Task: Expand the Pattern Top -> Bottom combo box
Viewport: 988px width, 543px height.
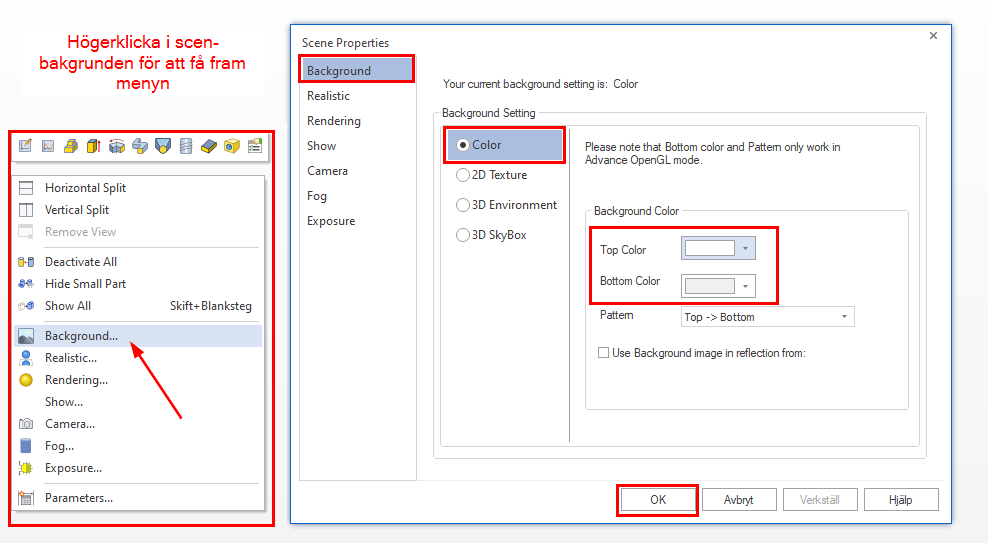Action: 767,317
